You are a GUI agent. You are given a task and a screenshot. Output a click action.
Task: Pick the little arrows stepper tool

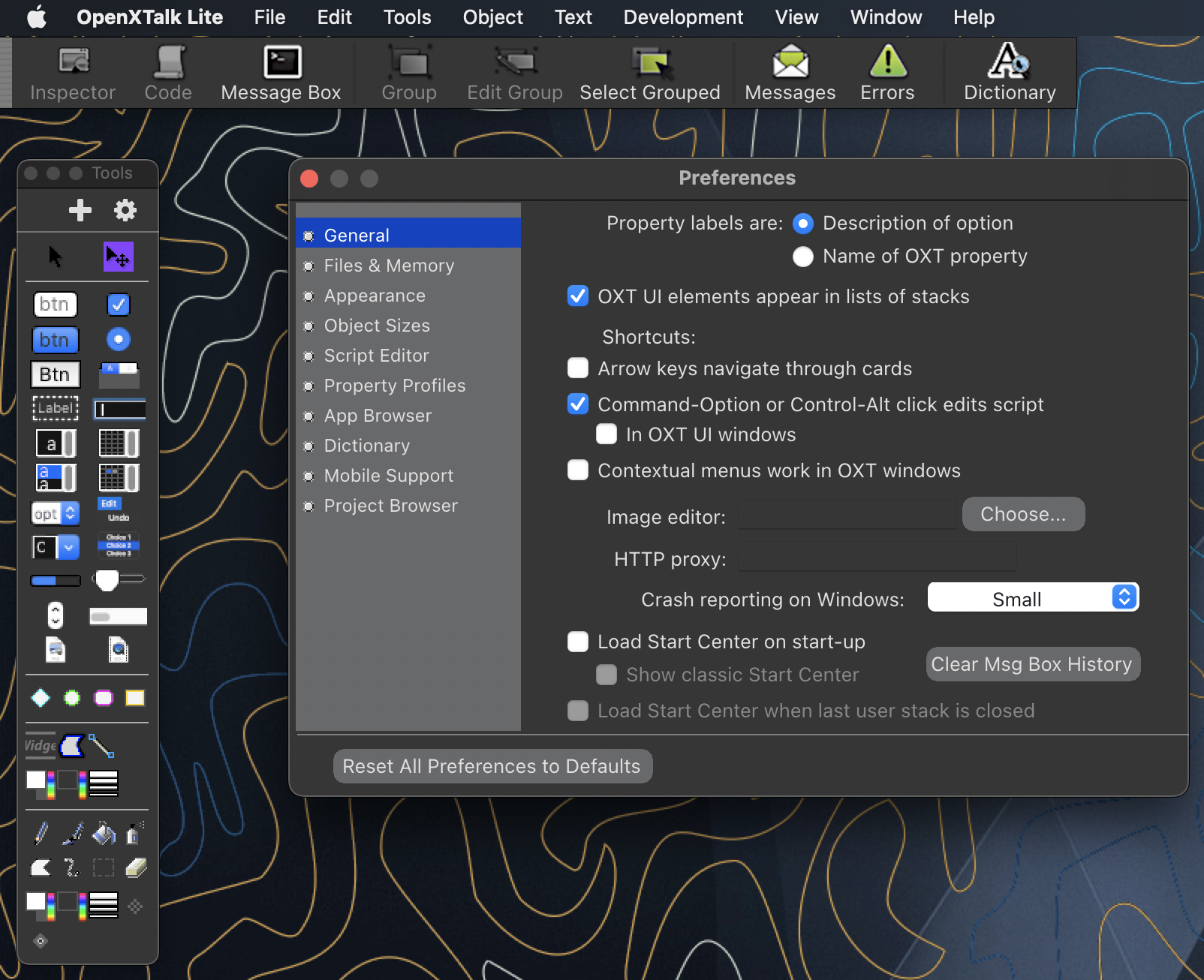tap(56, 615)
